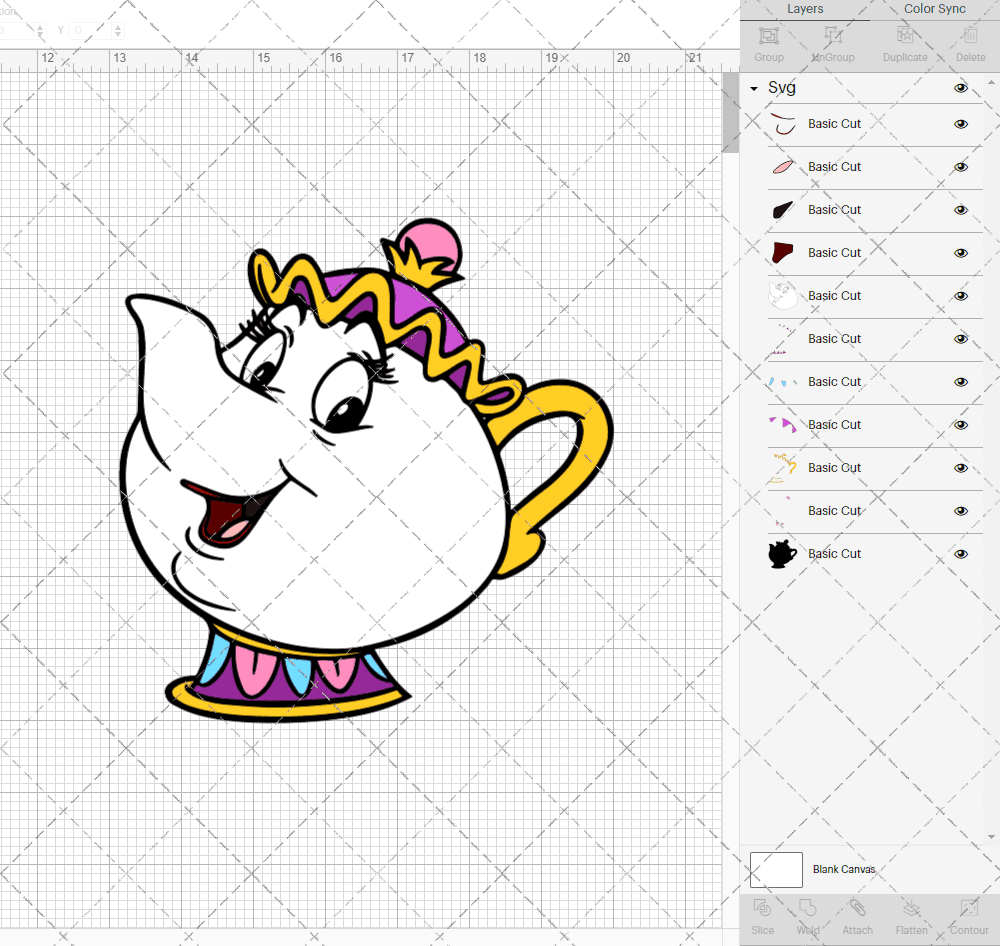The width and height of the screenshot is (1000, 946).
Task: Hide the black teapot silhouette layer
Action: click(960, 554)
